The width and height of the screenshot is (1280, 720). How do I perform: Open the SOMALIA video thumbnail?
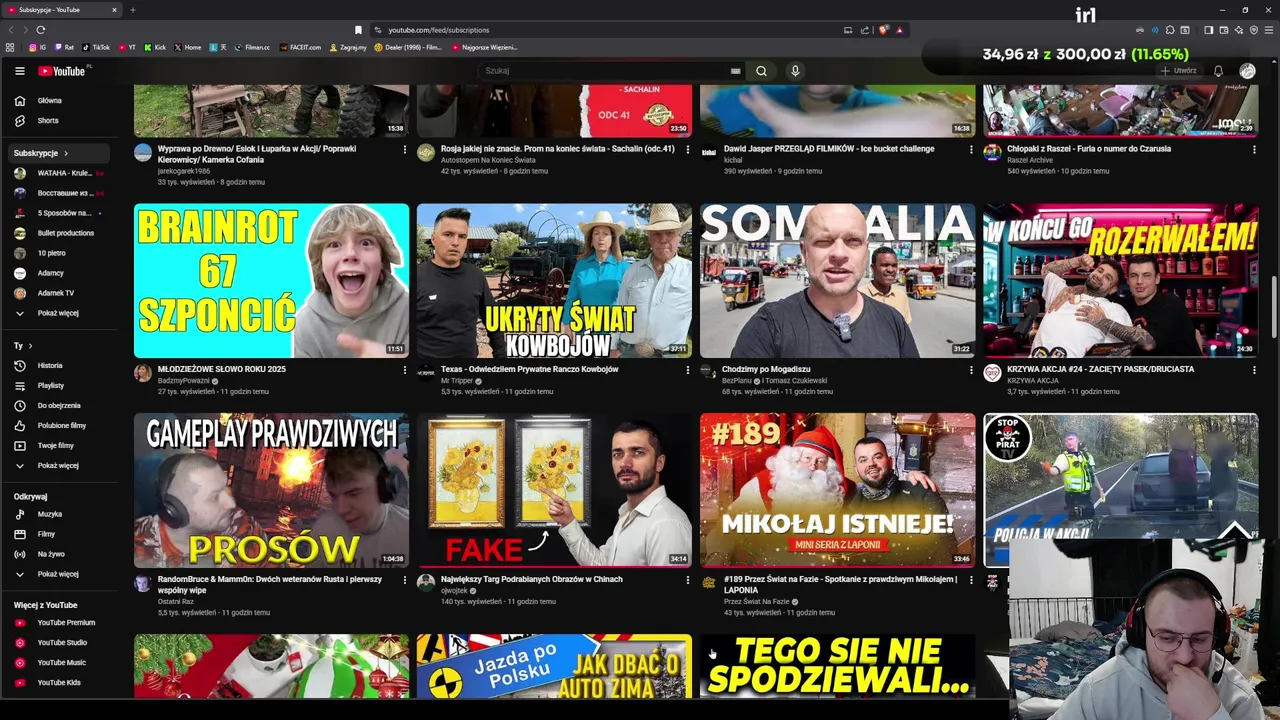coord(837,281)
